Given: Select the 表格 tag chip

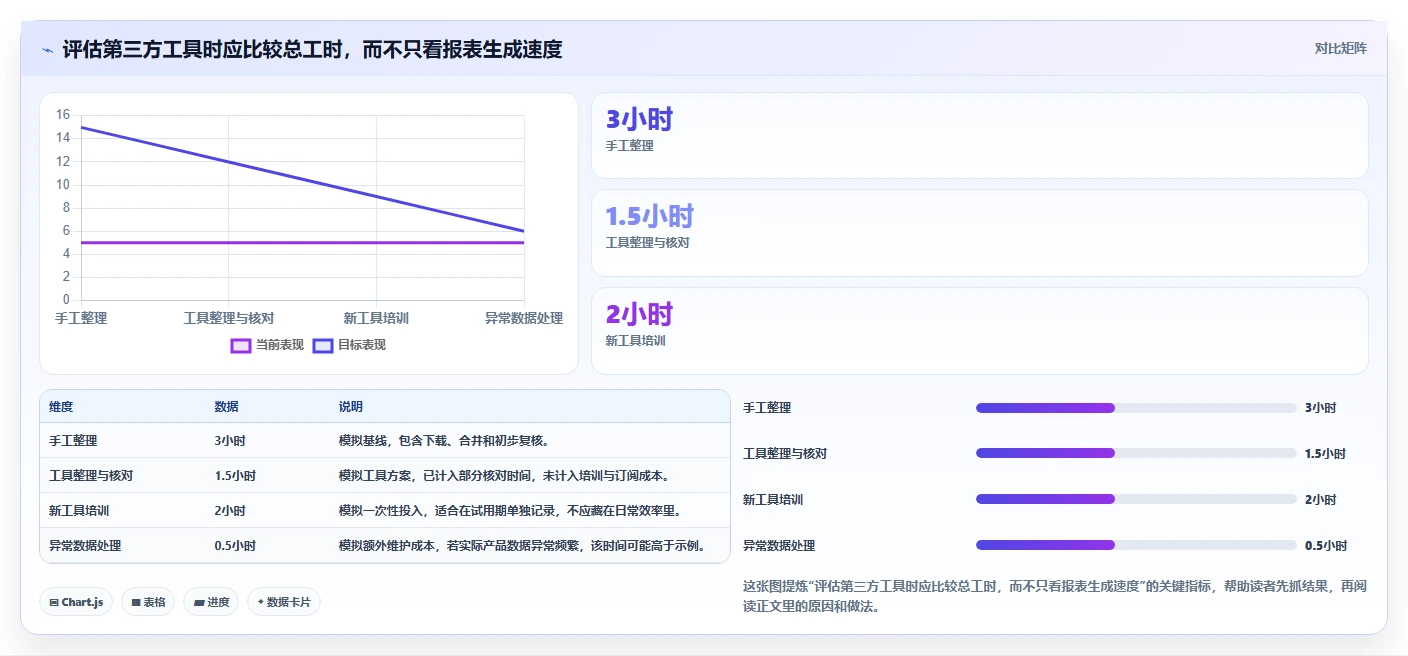Looking at the screenshot, I should pyautogui.click(x=148, y=602).
